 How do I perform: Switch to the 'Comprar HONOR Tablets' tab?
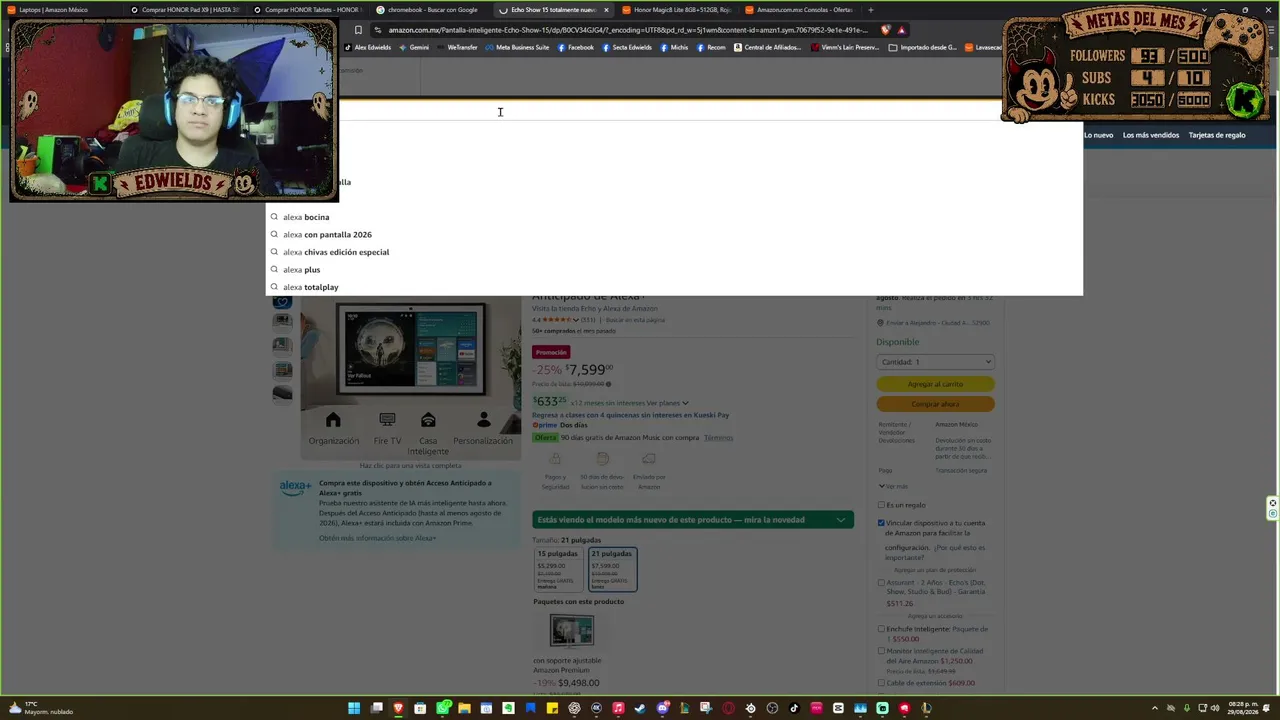point(307,10)
